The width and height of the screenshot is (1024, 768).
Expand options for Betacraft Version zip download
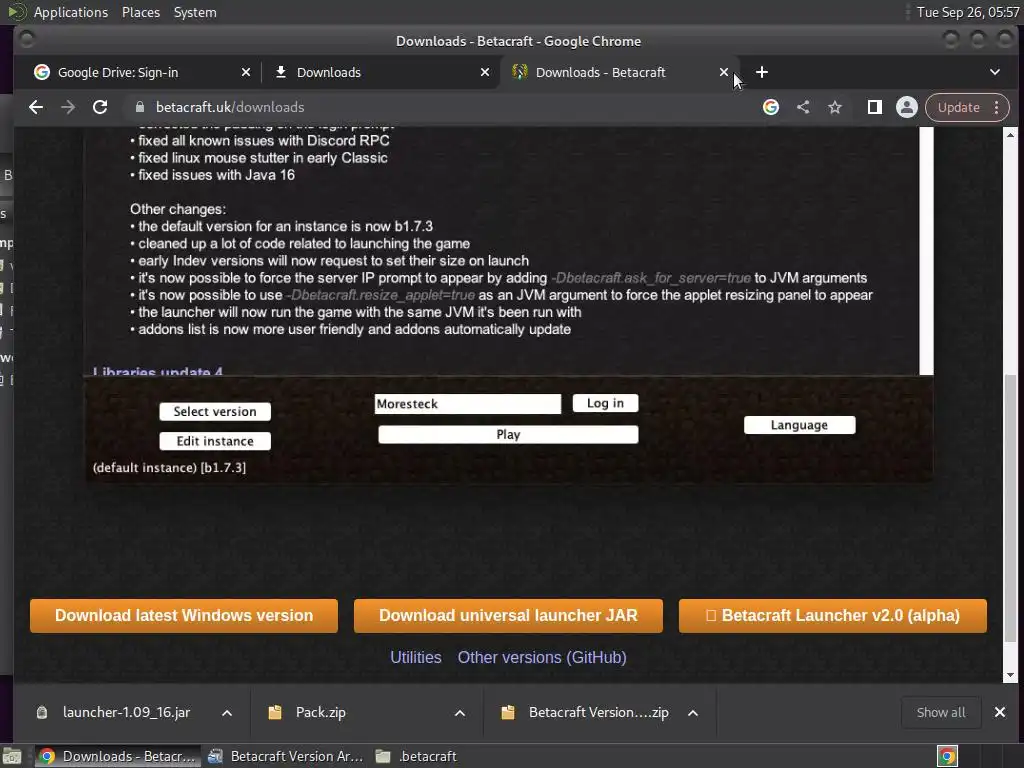tap(693, 712)
